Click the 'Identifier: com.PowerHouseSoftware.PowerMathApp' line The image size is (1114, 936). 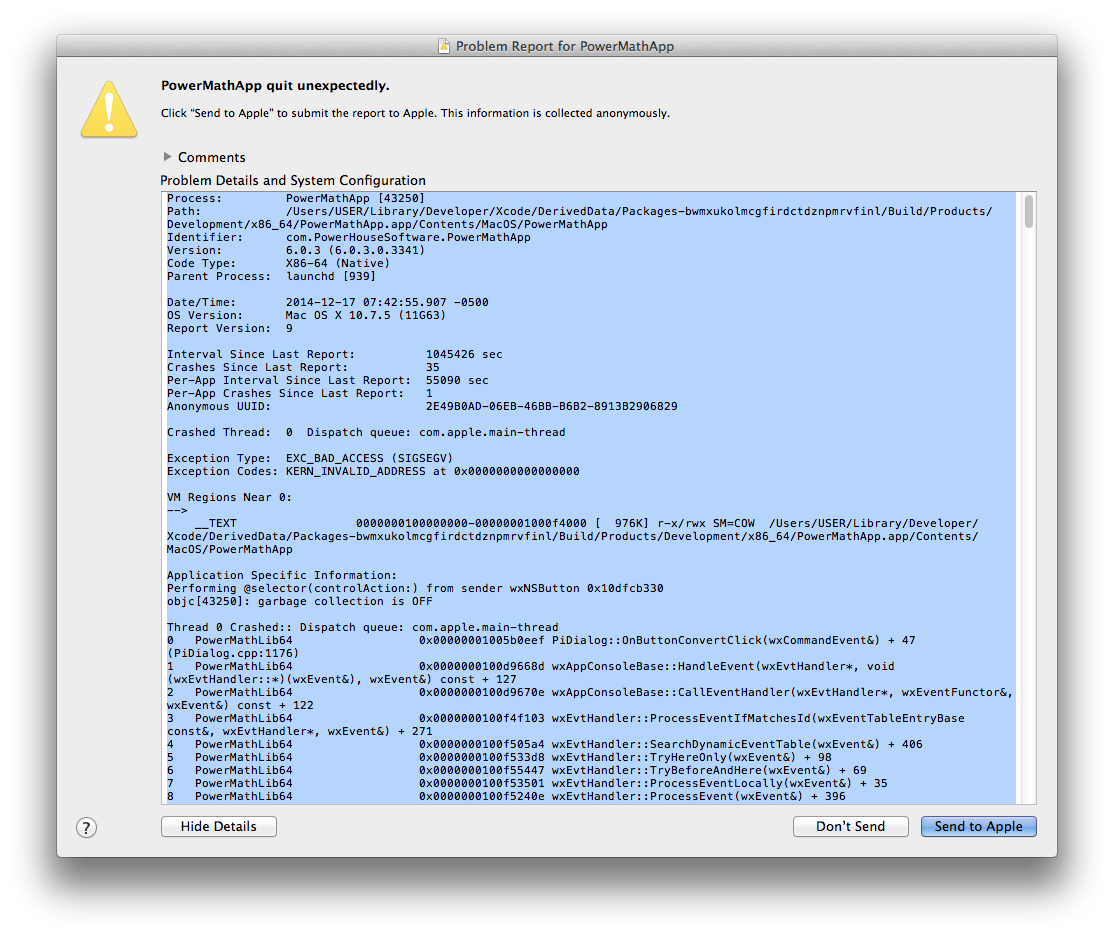point(349,237)
